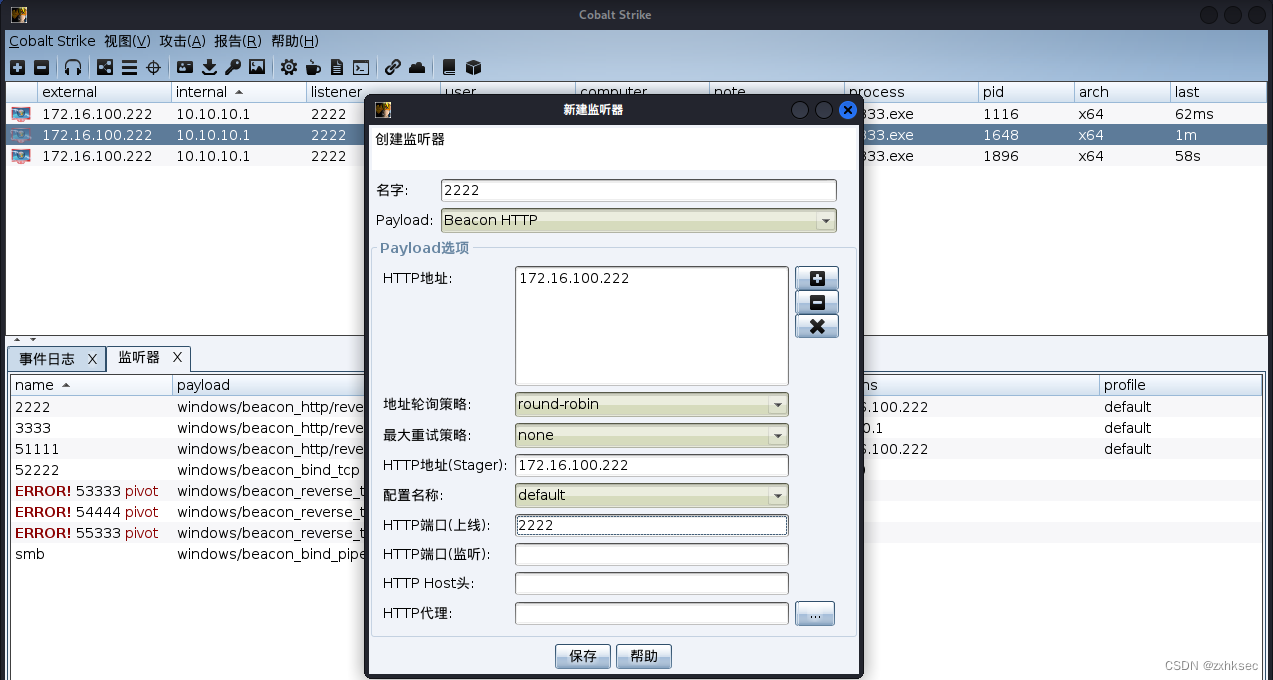Click the cube About toolbar icon

tap(474, 67)
